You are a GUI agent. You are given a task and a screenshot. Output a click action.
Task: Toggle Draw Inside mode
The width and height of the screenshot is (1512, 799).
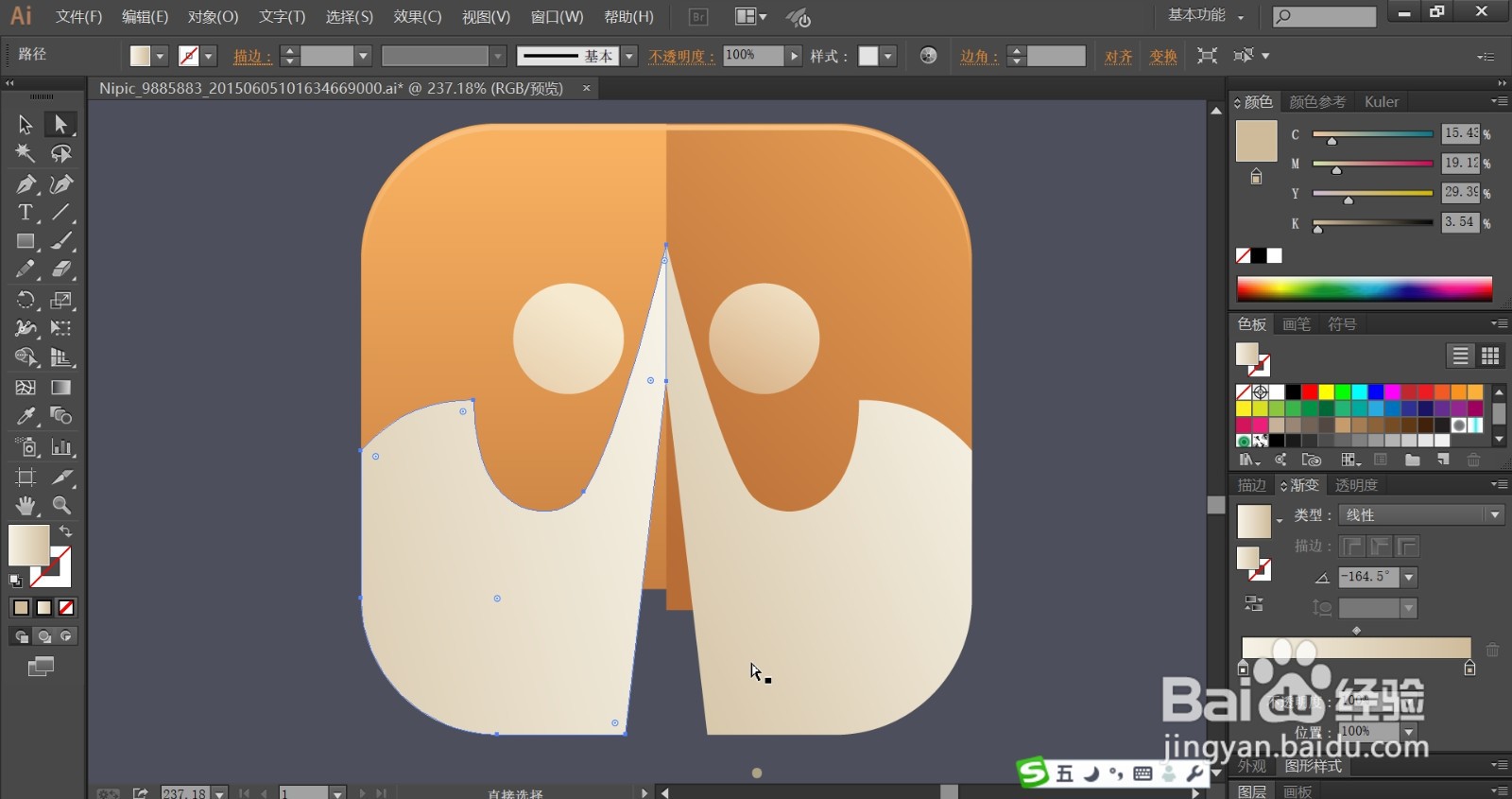(x=66, y=636)
